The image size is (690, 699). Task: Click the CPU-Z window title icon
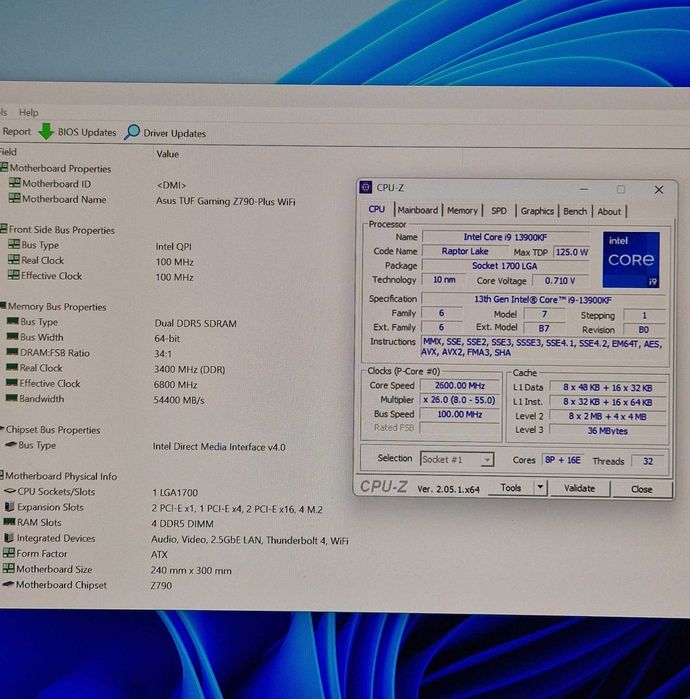pos(366,187)
